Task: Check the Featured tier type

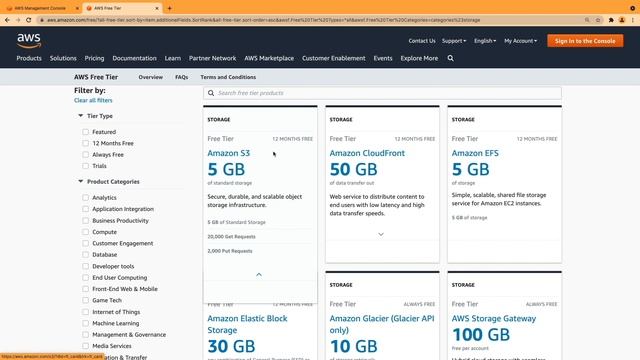Action: tap(85, 132)
